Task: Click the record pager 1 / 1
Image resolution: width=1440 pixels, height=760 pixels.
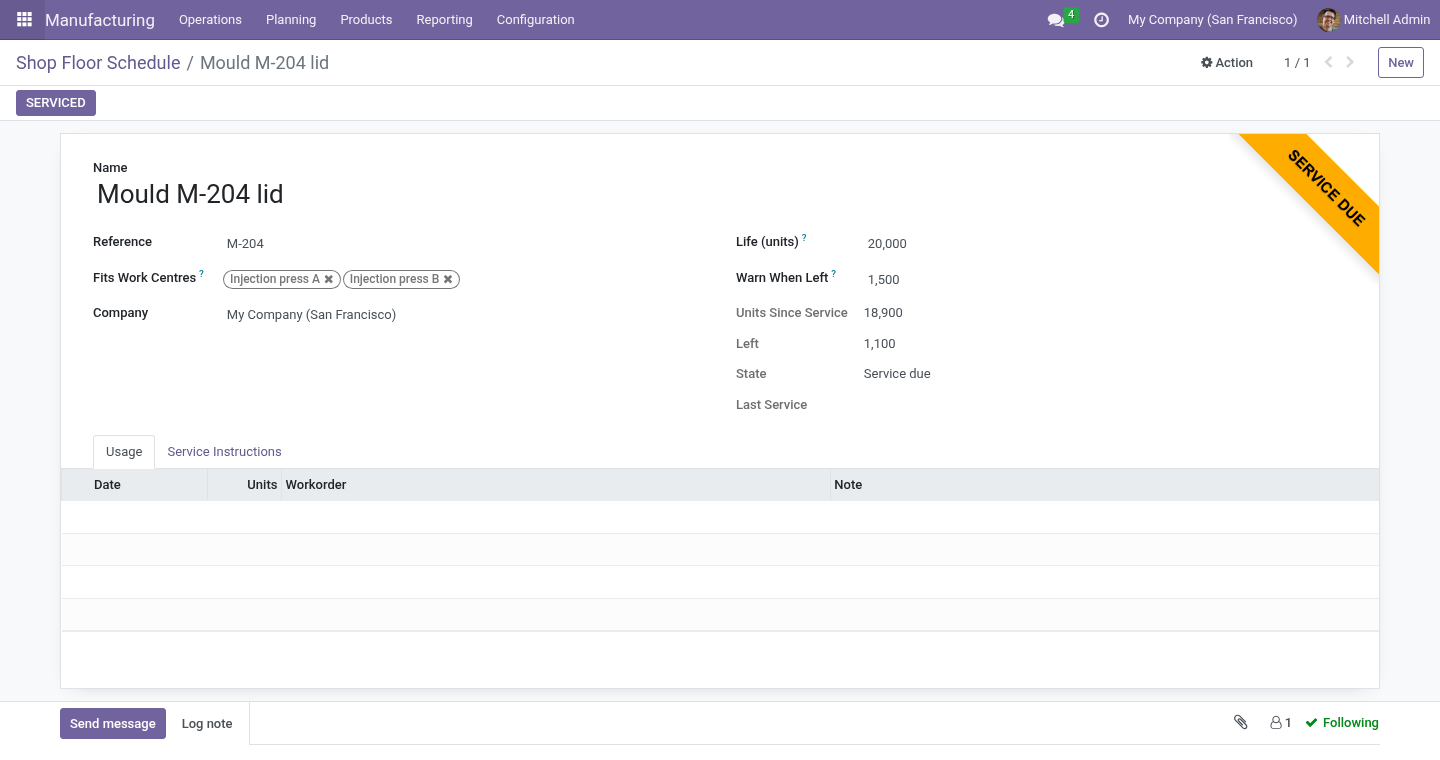Action: (x=1297, y=63)
